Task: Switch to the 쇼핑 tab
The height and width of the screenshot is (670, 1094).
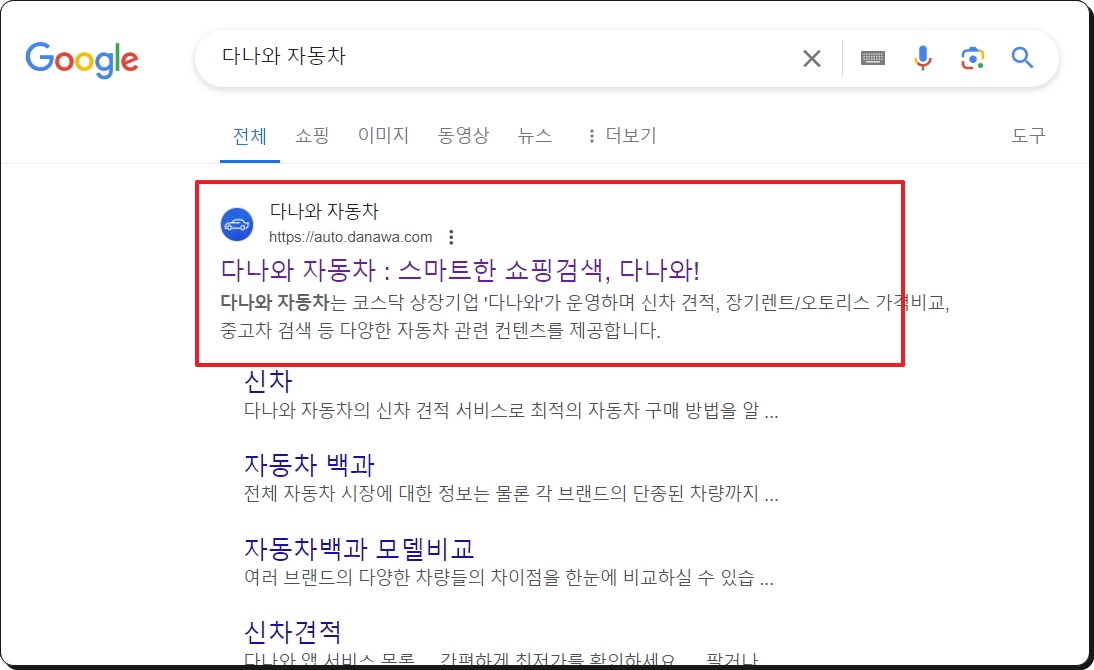Action: [312, 135]
